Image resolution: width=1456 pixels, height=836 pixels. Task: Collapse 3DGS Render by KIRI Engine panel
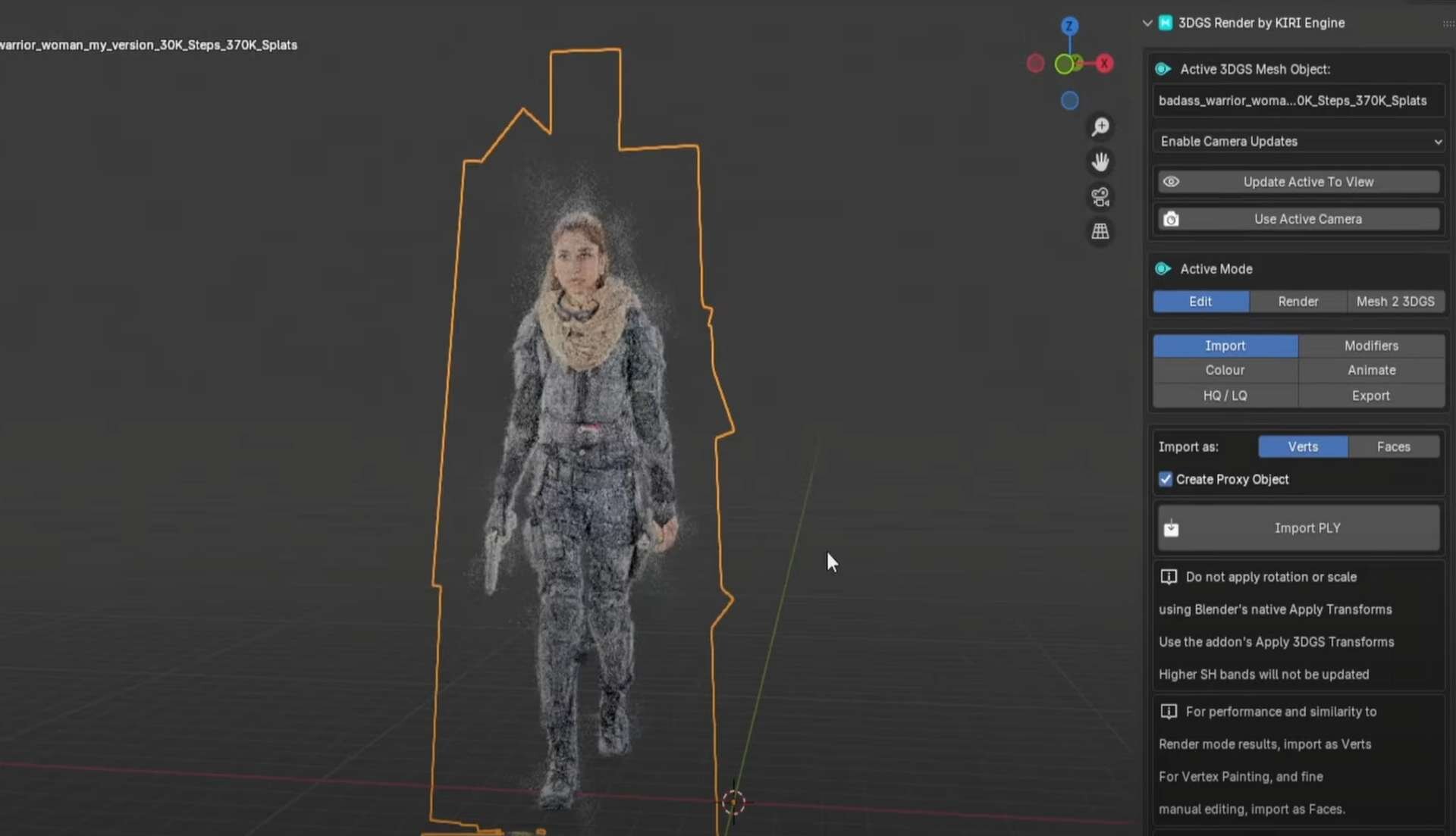1147,23
